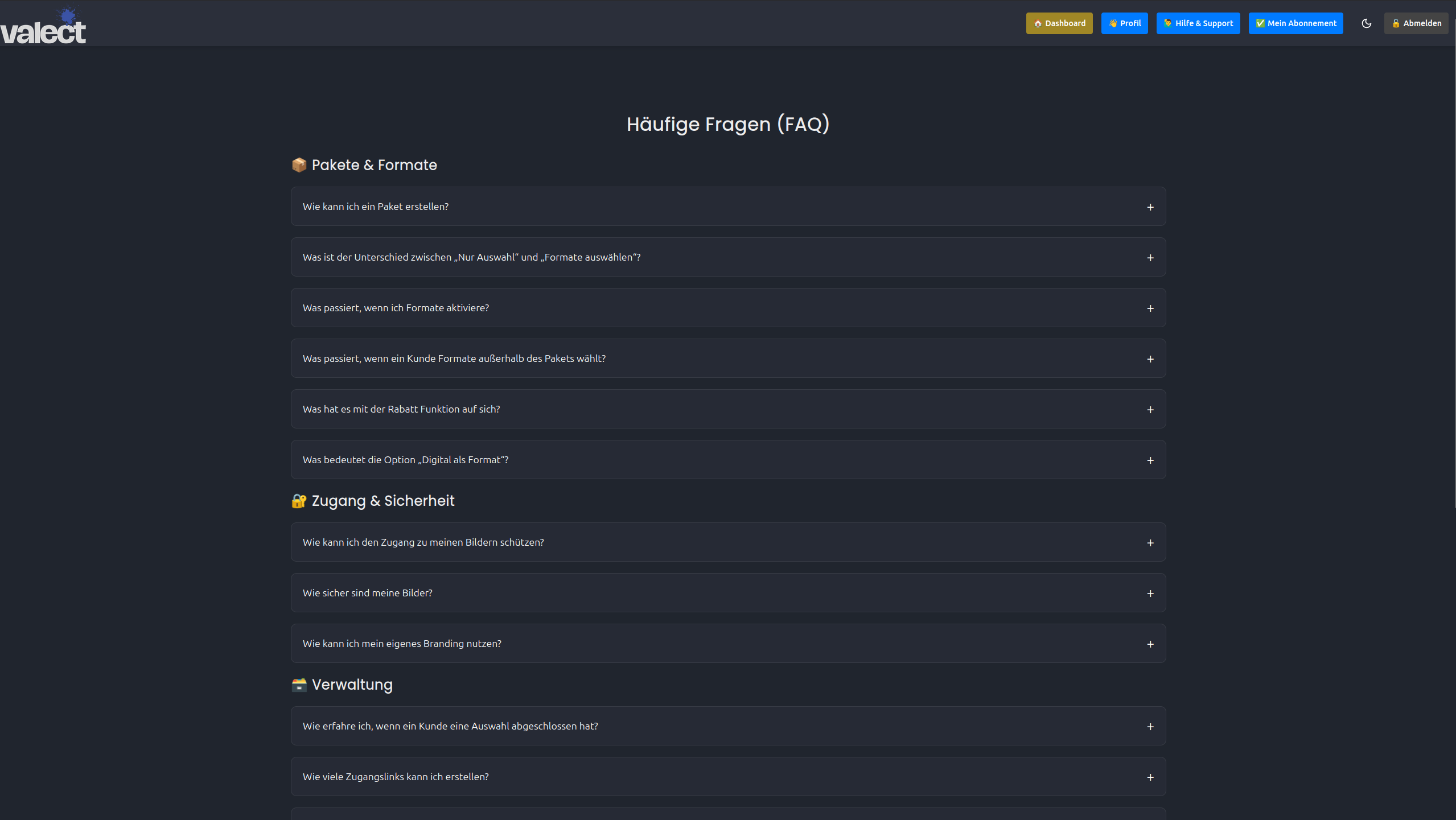Image resolution: width=1456 pixels, height=820 pixels.
Task: Open Hilfe & Support
Action: (1198, 23)
